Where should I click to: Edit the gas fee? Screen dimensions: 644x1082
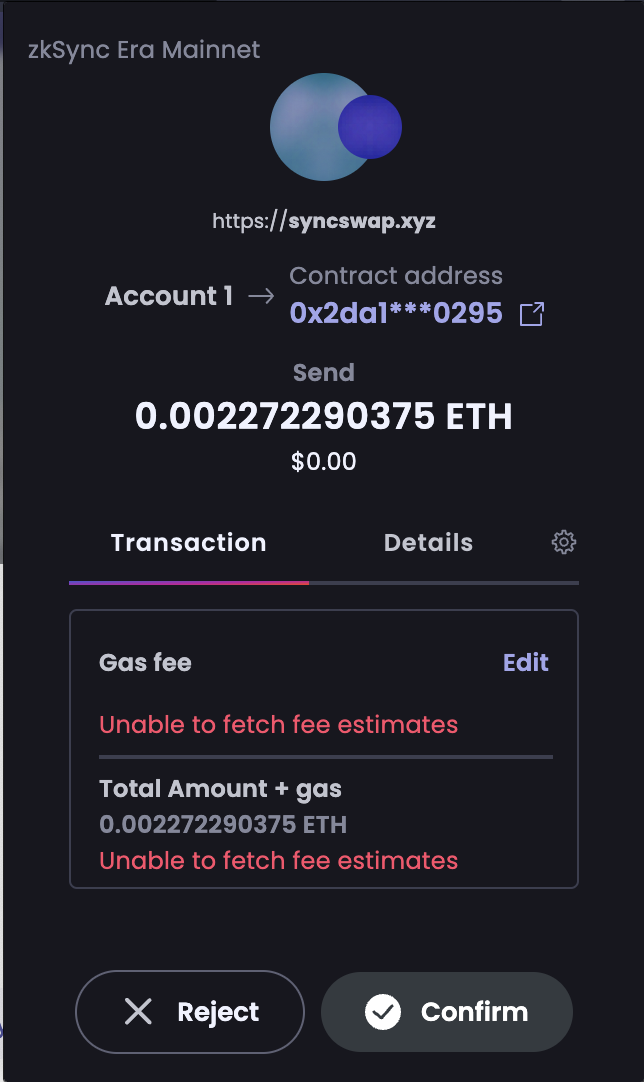tap(525, 662)
